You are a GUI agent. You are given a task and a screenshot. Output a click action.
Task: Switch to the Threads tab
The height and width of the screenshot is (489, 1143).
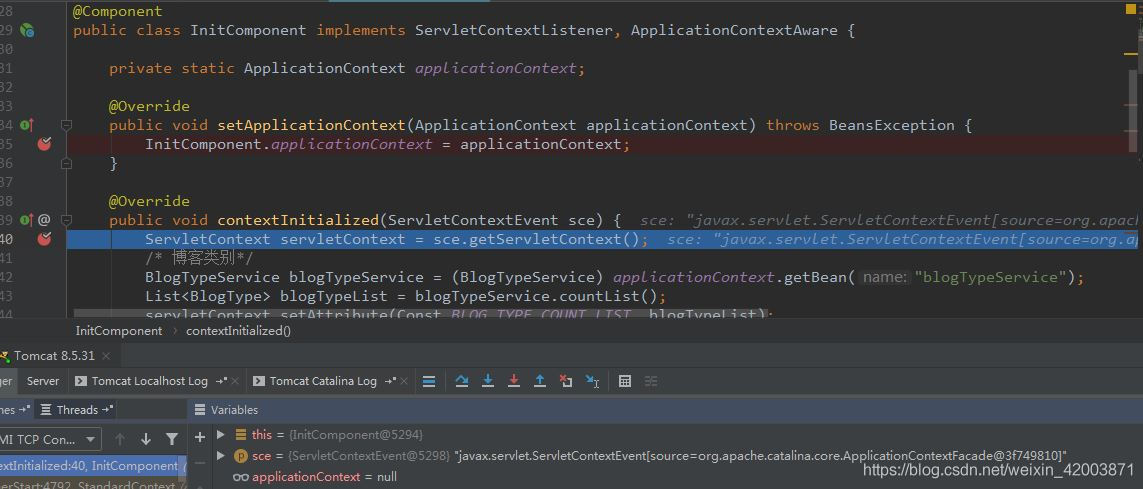pyautogui.click(x=77, y=410)
